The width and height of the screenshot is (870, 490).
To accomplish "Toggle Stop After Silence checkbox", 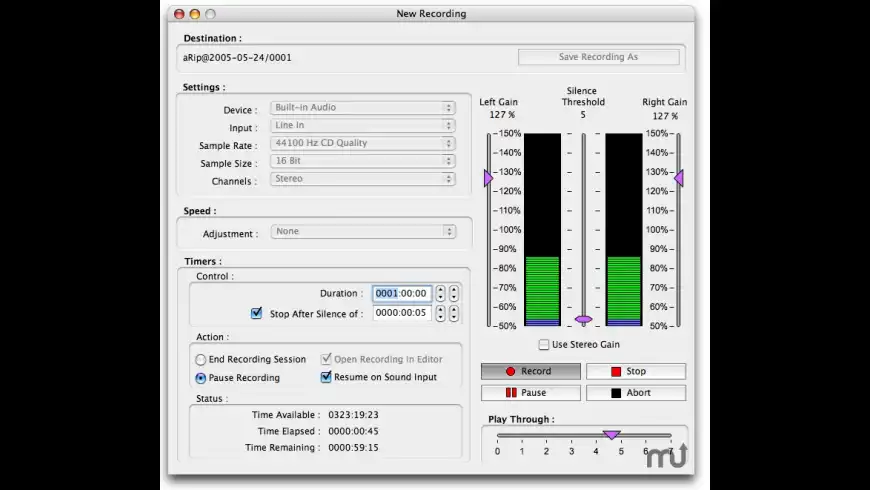I will click(x=256, y=313).
